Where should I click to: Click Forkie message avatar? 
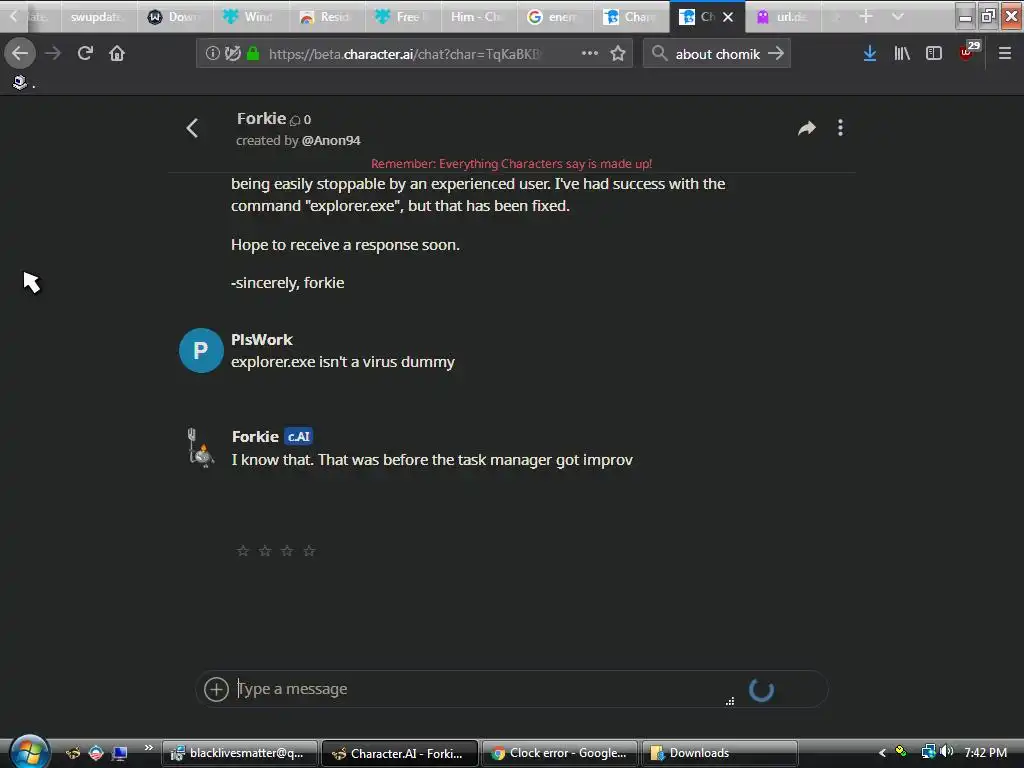coord(201,447)
